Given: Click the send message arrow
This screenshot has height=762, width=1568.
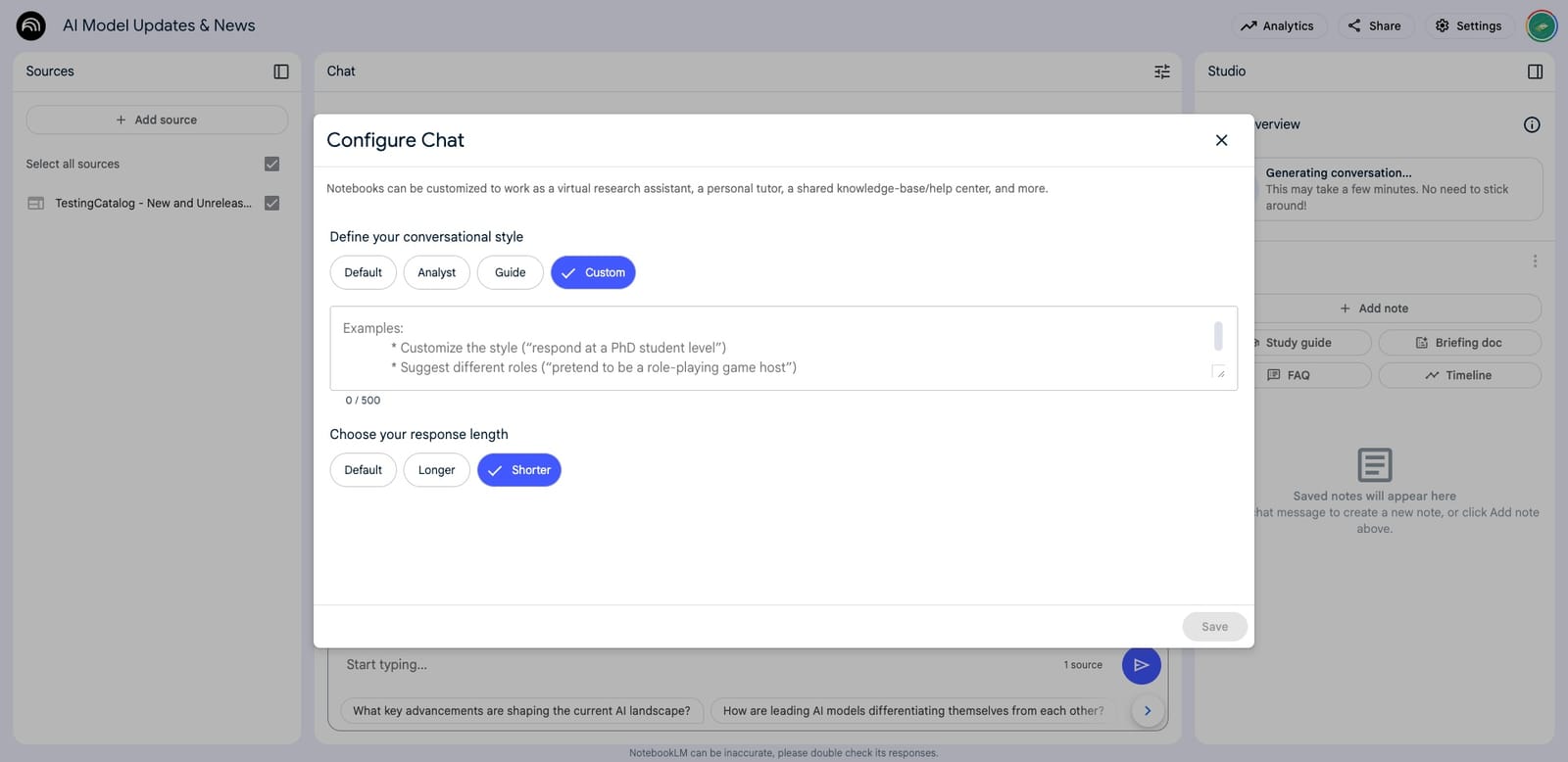Looking at the screenshot, I should point(1141,664).
